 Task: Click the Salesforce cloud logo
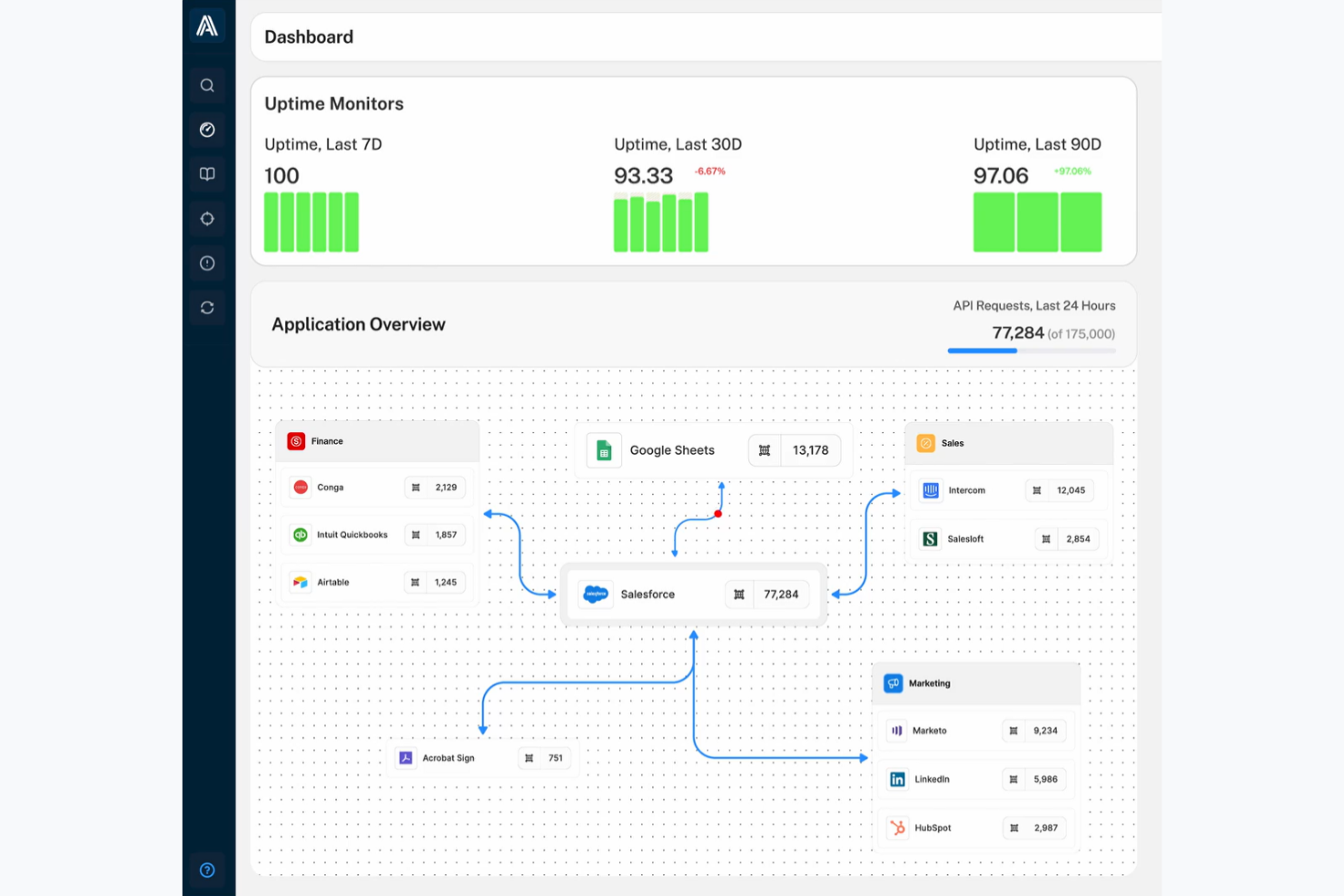(595, 594)
